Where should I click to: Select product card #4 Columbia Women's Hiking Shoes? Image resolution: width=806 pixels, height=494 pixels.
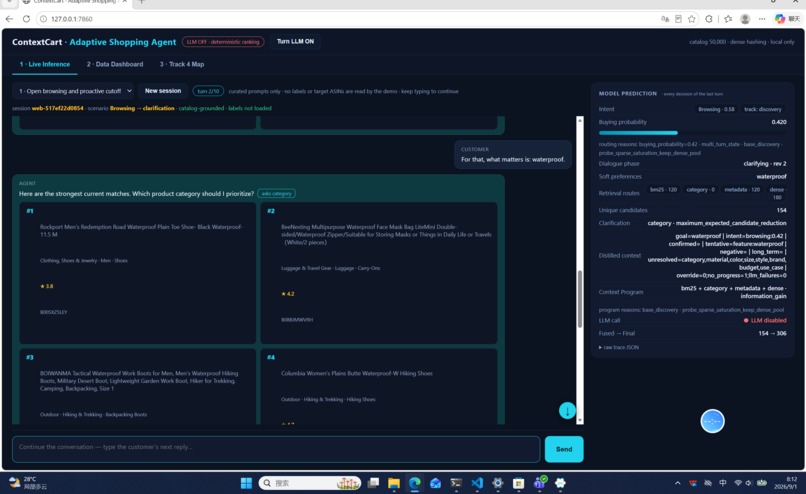pyautogui.click(x=379, y=387)
